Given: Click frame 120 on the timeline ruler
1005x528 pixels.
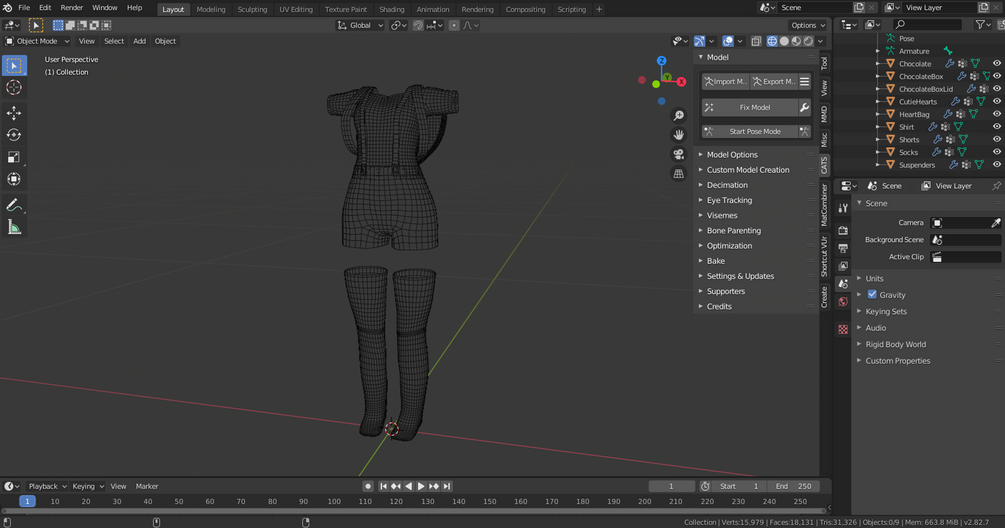Looking at the screenshot, I should (396, 501).
